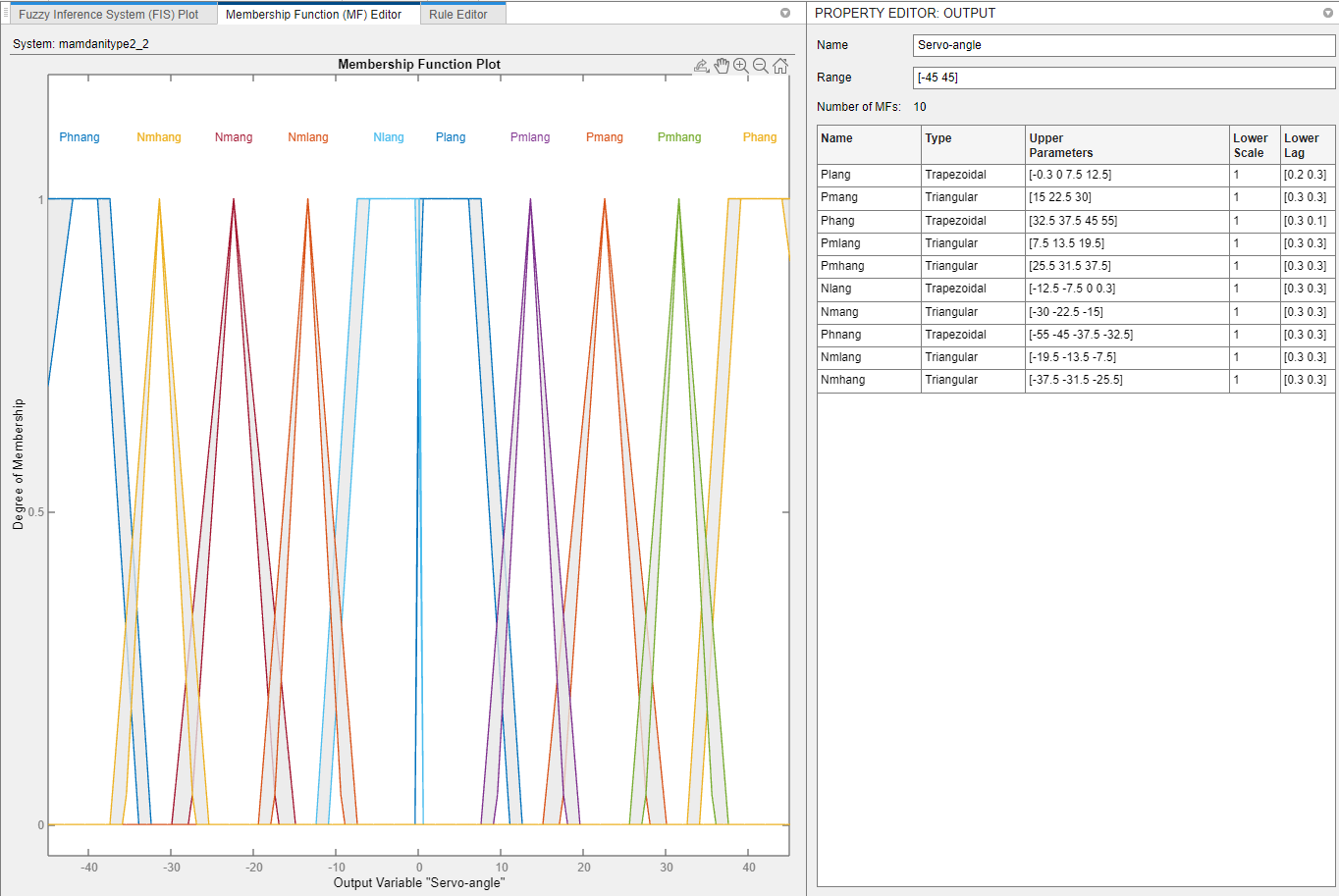1339x896 pixels.
Task: Select the Pmlang membership function label
Action: (530, 137)
